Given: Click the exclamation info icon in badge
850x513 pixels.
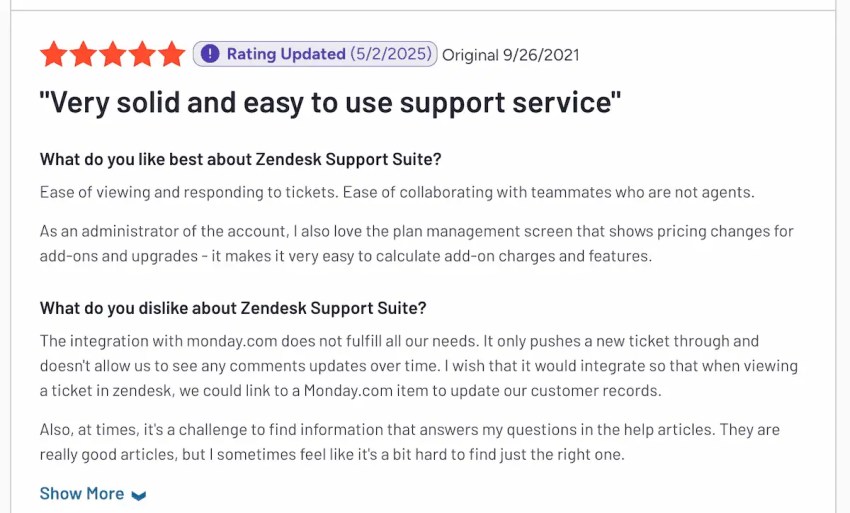Looking at the screenshot, I should [x=210, y=54].
